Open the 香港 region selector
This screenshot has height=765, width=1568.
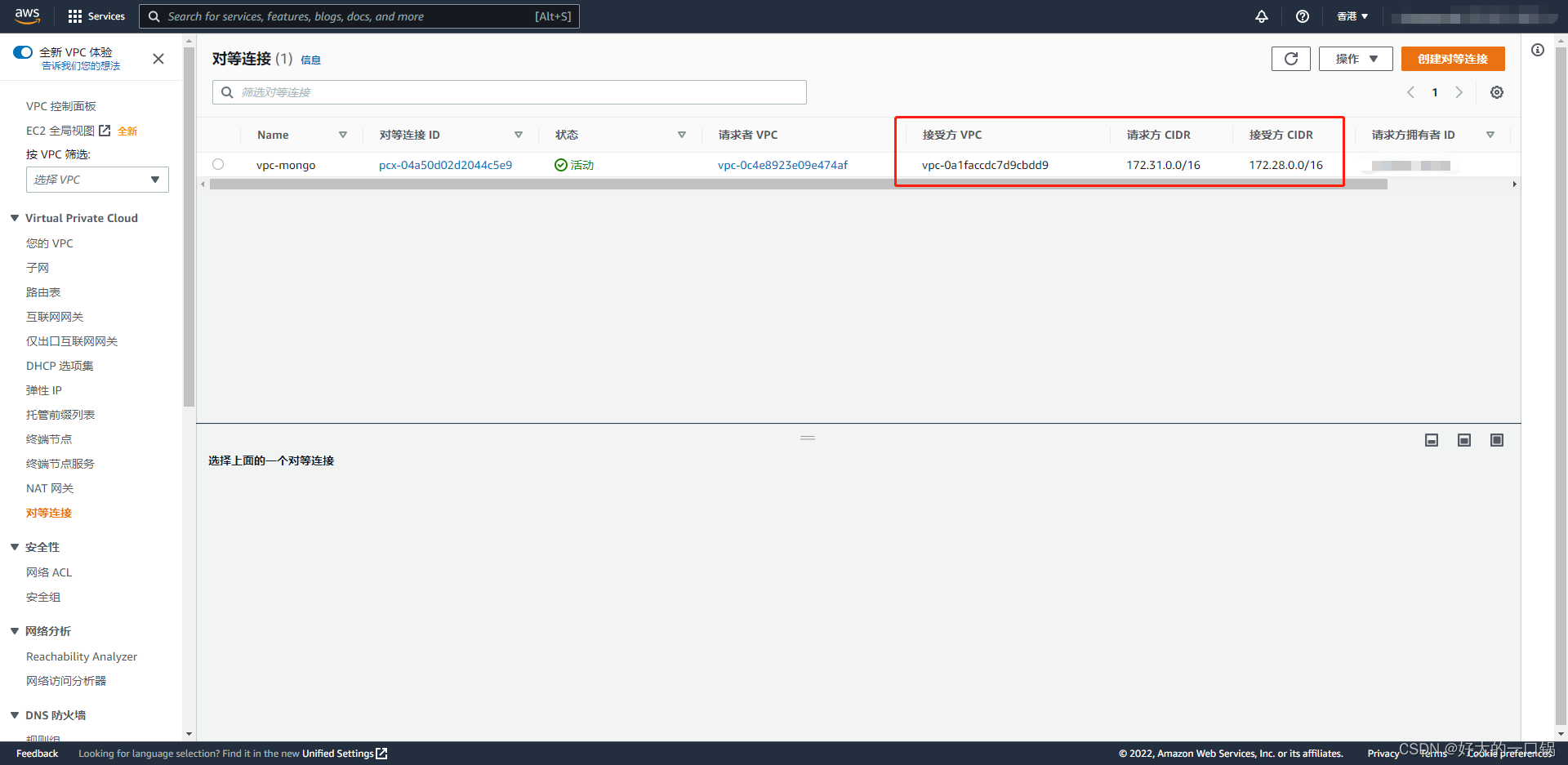click(1352, 16)
